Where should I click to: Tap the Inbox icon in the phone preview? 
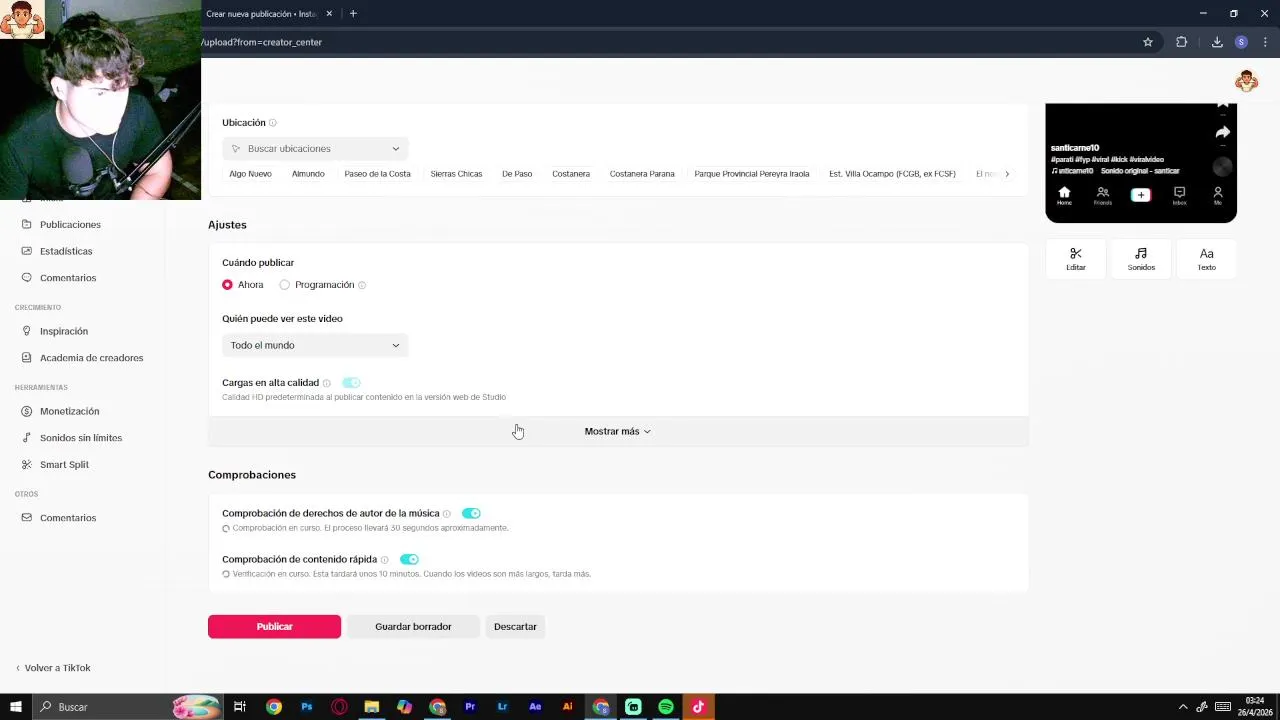pyautogui.click(x=1179, y=195)
